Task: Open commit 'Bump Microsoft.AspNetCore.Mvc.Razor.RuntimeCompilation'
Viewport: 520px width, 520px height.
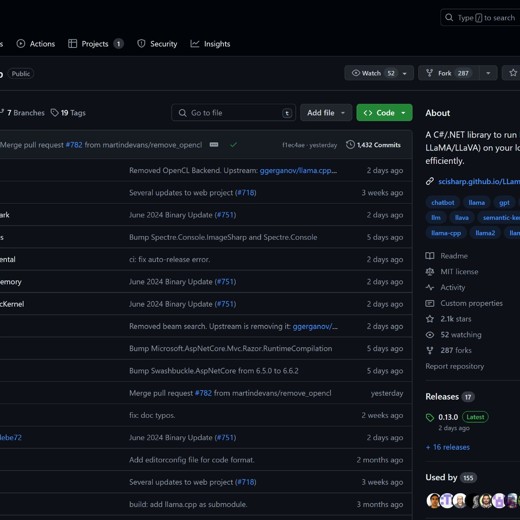Action: 231,349
